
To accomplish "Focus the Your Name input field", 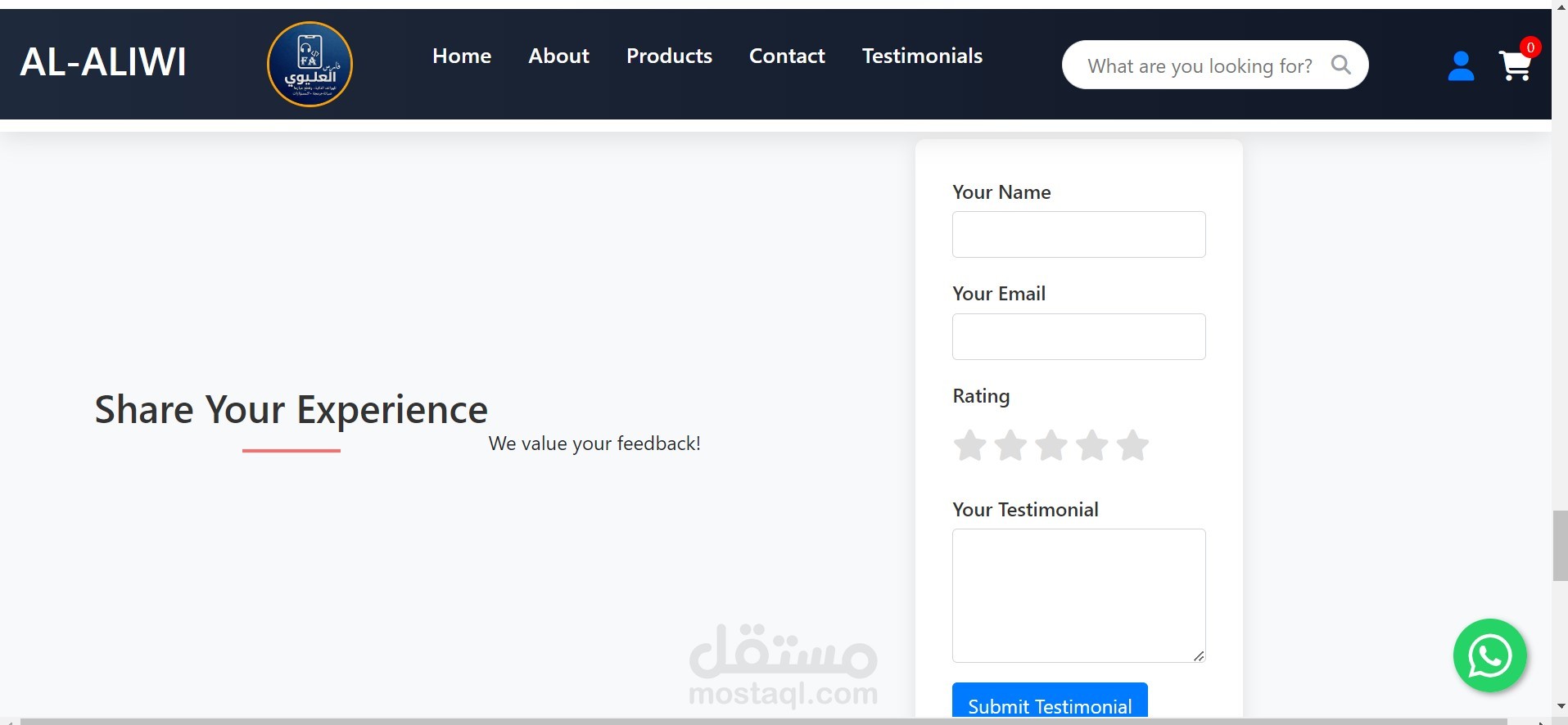I will [x=1078, y=235].
